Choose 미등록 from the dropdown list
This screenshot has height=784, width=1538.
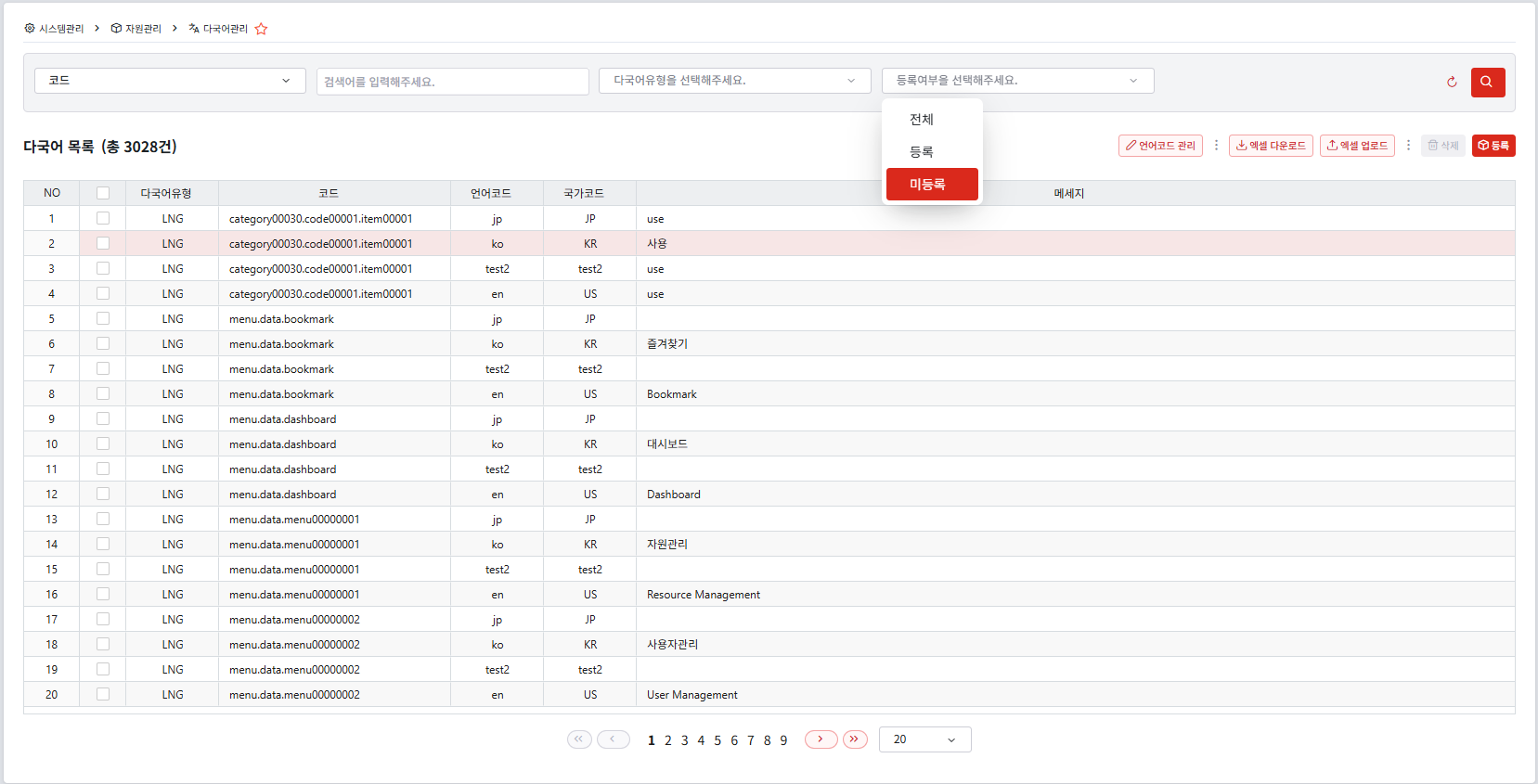[932, 184]
